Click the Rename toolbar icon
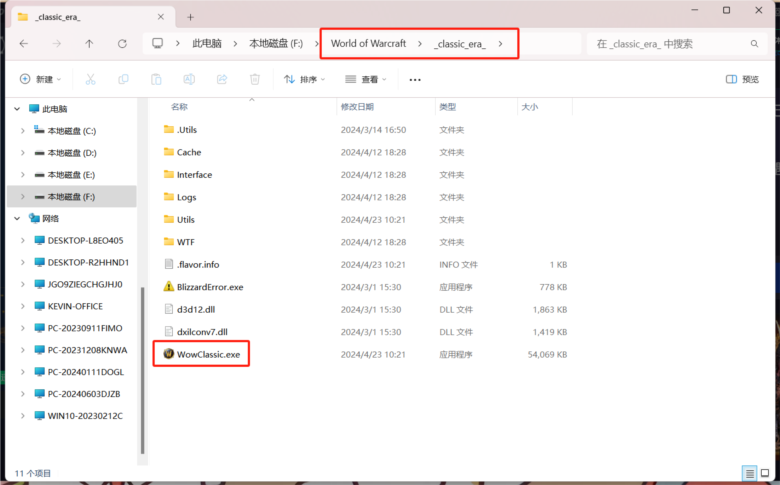Screen dimensions: 780x485 (189, 79)
